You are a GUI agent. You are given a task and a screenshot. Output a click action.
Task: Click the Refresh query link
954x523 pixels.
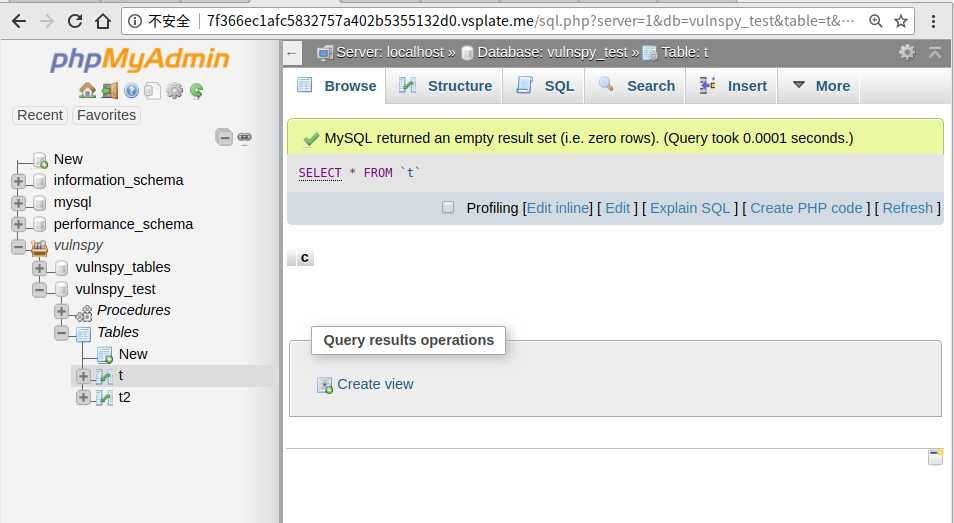908,208
